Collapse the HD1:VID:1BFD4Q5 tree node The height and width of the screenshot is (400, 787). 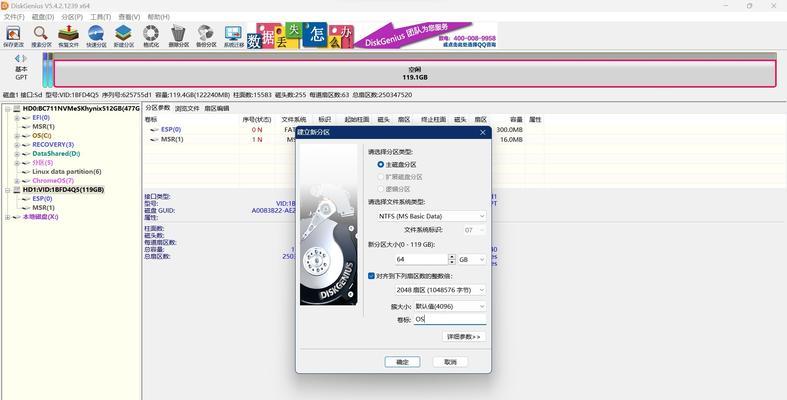tap(8, 190)
